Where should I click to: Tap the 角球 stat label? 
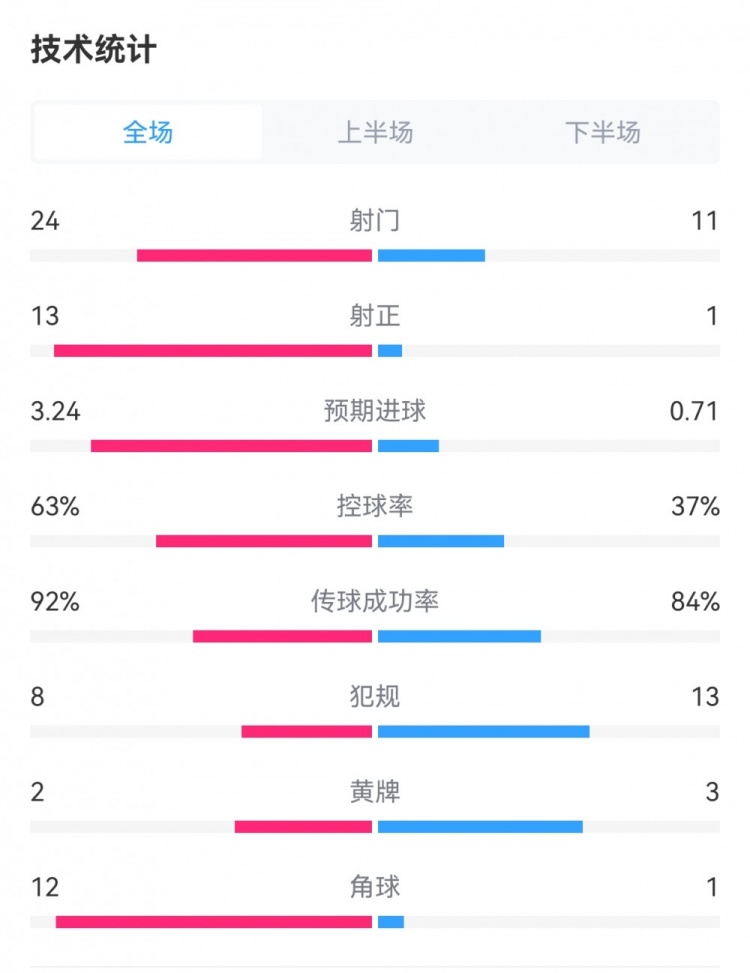pyautogui.click(x=375, y=886)
